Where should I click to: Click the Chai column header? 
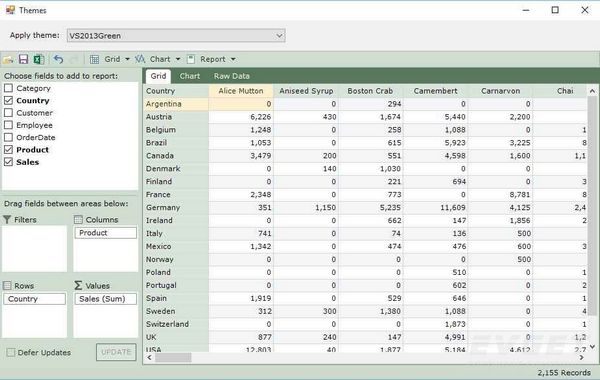pos(560,91)
